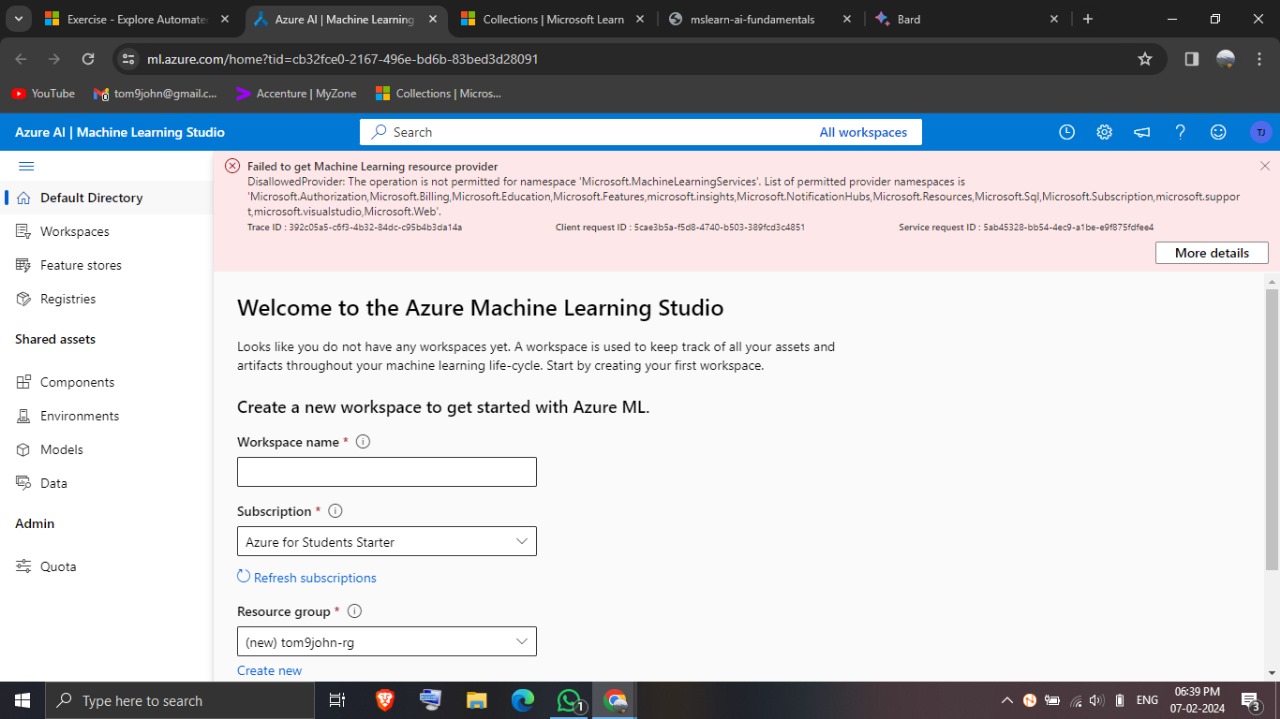Go back to the previous page

tap(21, 59)
